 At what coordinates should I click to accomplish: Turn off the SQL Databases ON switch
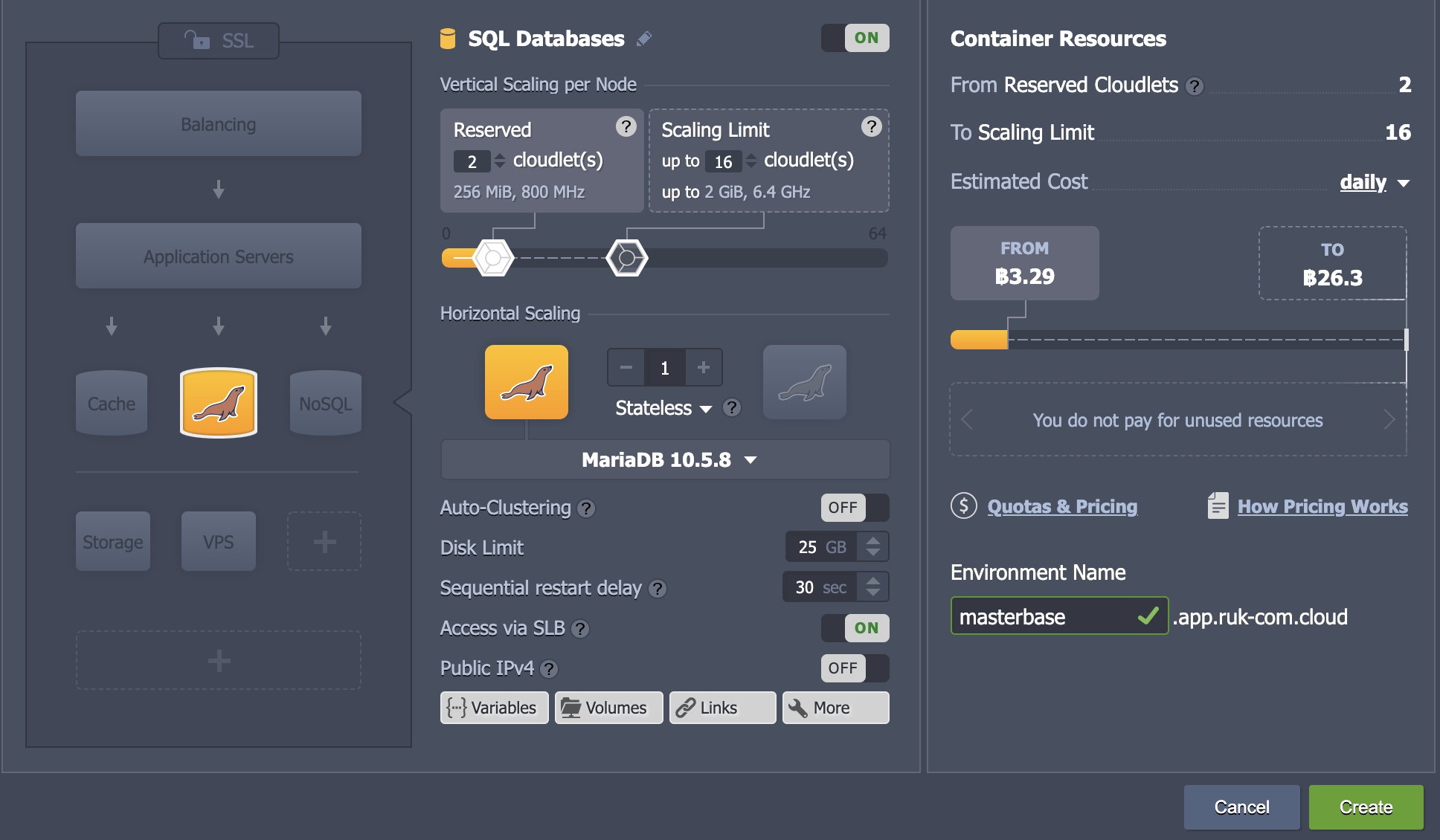point(855,38)
